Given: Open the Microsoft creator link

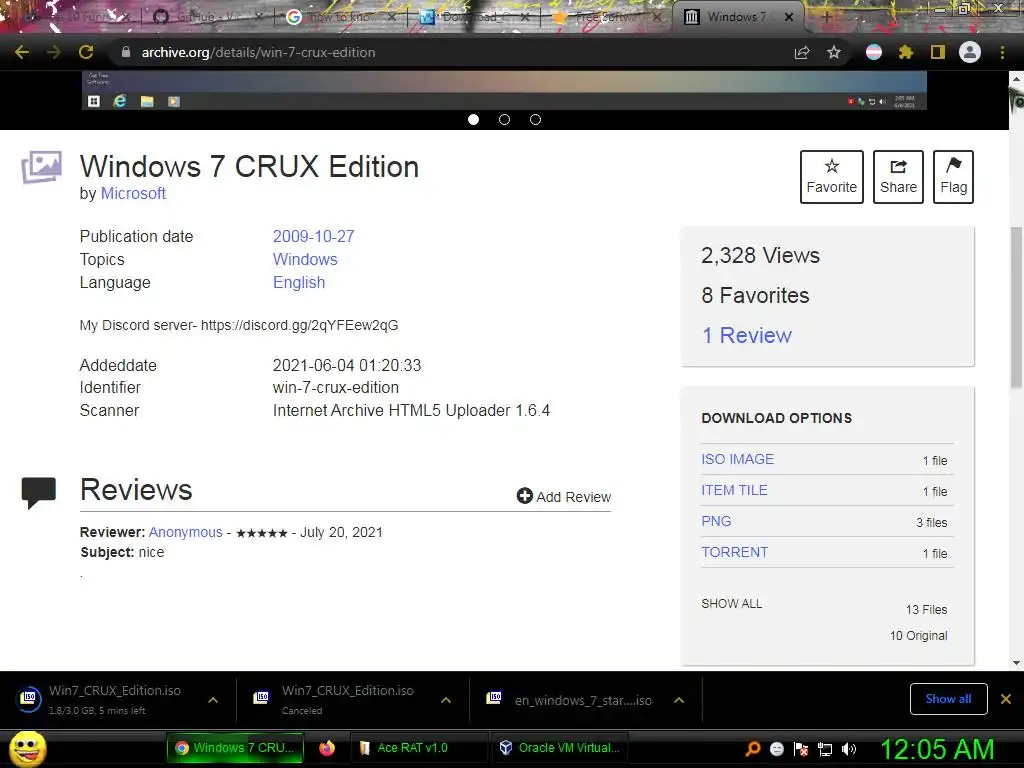Looking at the screenshot, I should click(x=133, y=193).
